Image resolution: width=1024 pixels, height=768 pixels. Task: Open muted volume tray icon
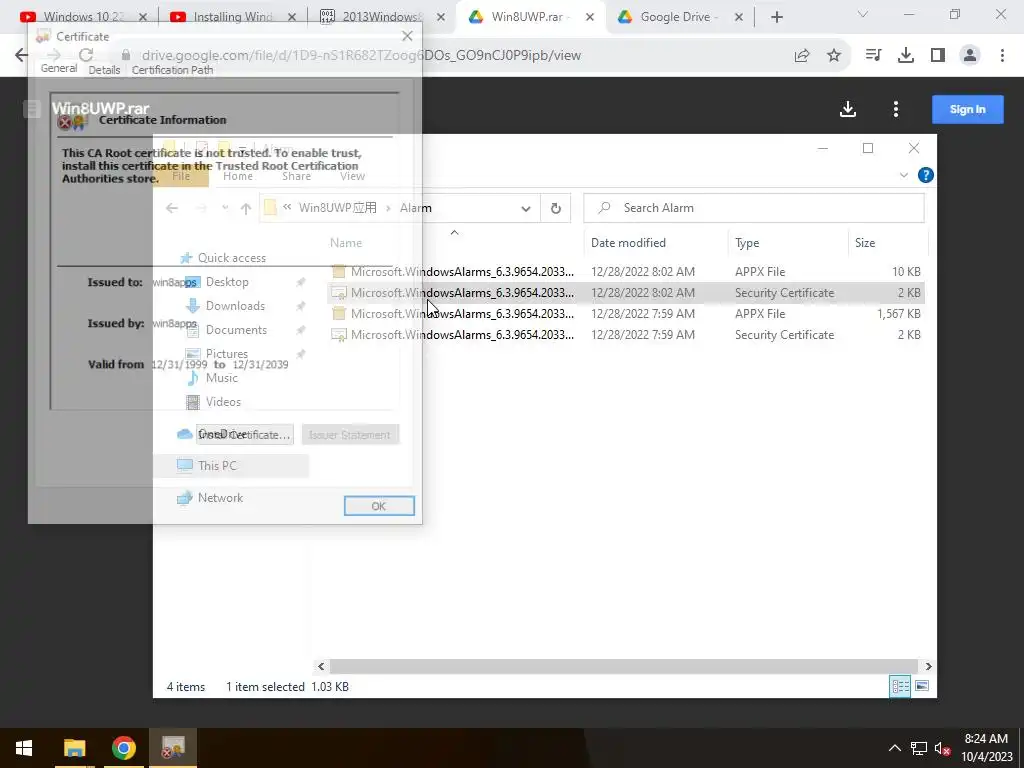pos(942,748)
